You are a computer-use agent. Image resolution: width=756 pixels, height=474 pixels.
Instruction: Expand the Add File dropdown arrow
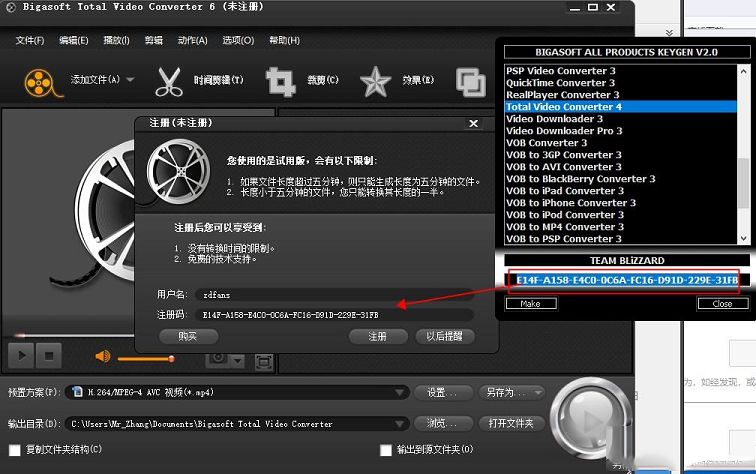130,80
